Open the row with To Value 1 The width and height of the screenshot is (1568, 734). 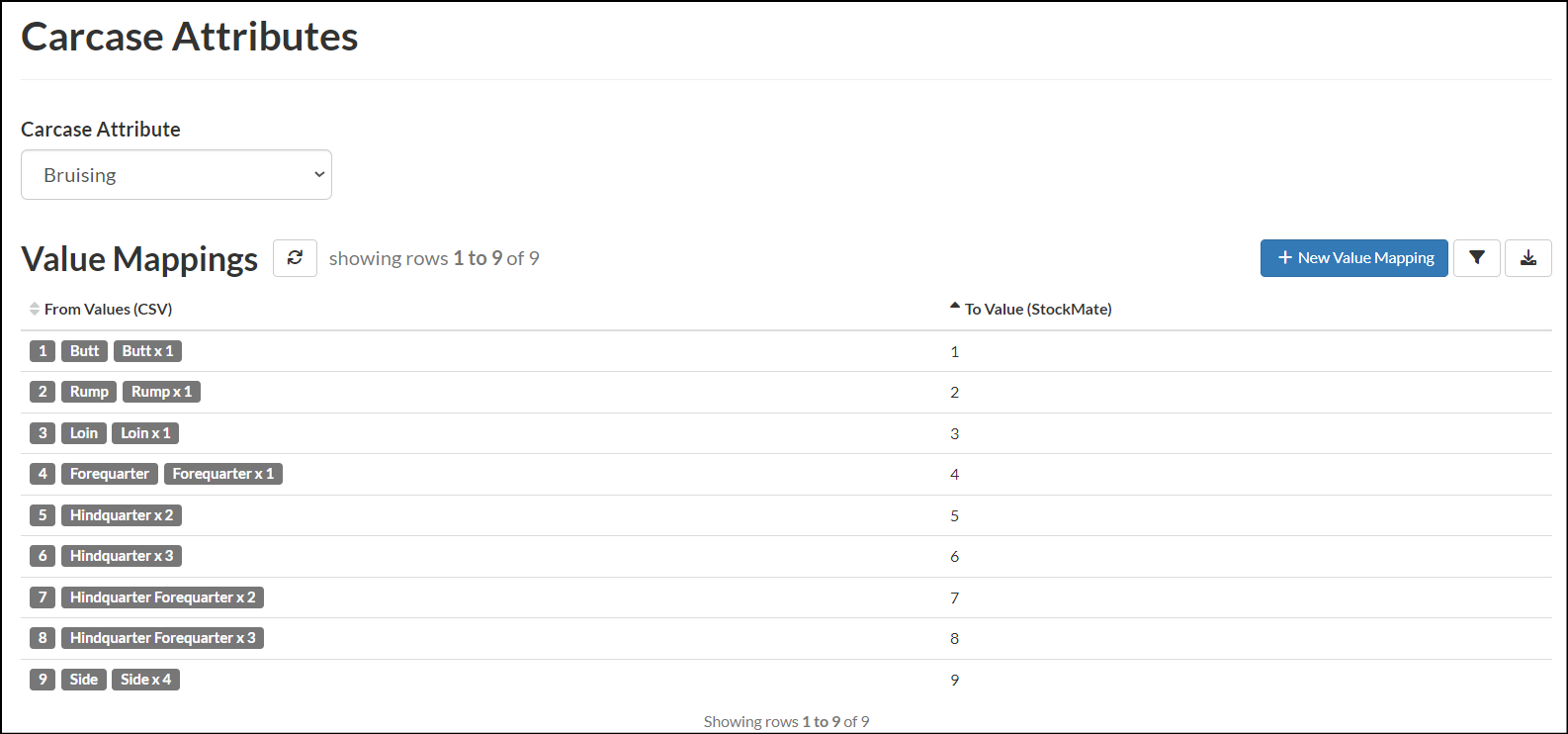[x=786, y=351]
